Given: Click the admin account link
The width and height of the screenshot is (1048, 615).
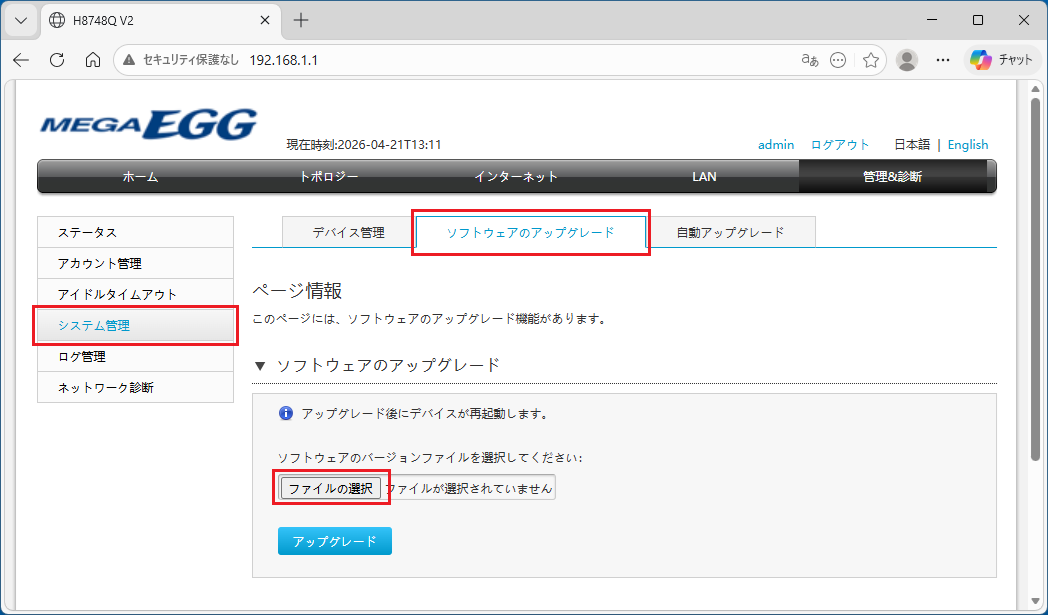Looking at the screenshot, I should [x=776, y=144].
